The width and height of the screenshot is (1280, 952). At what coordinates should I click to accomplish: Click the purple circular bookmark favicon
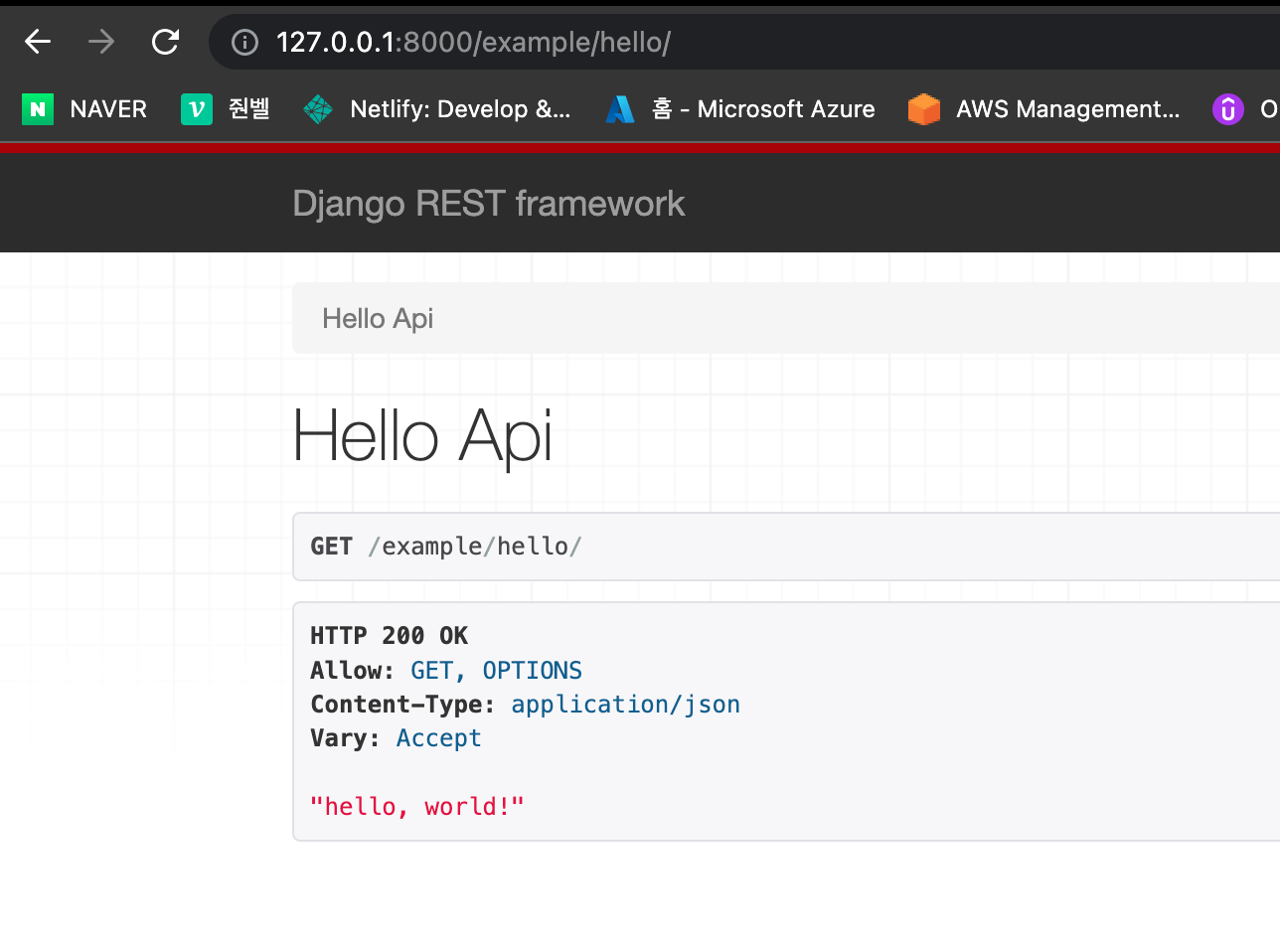1228,109
